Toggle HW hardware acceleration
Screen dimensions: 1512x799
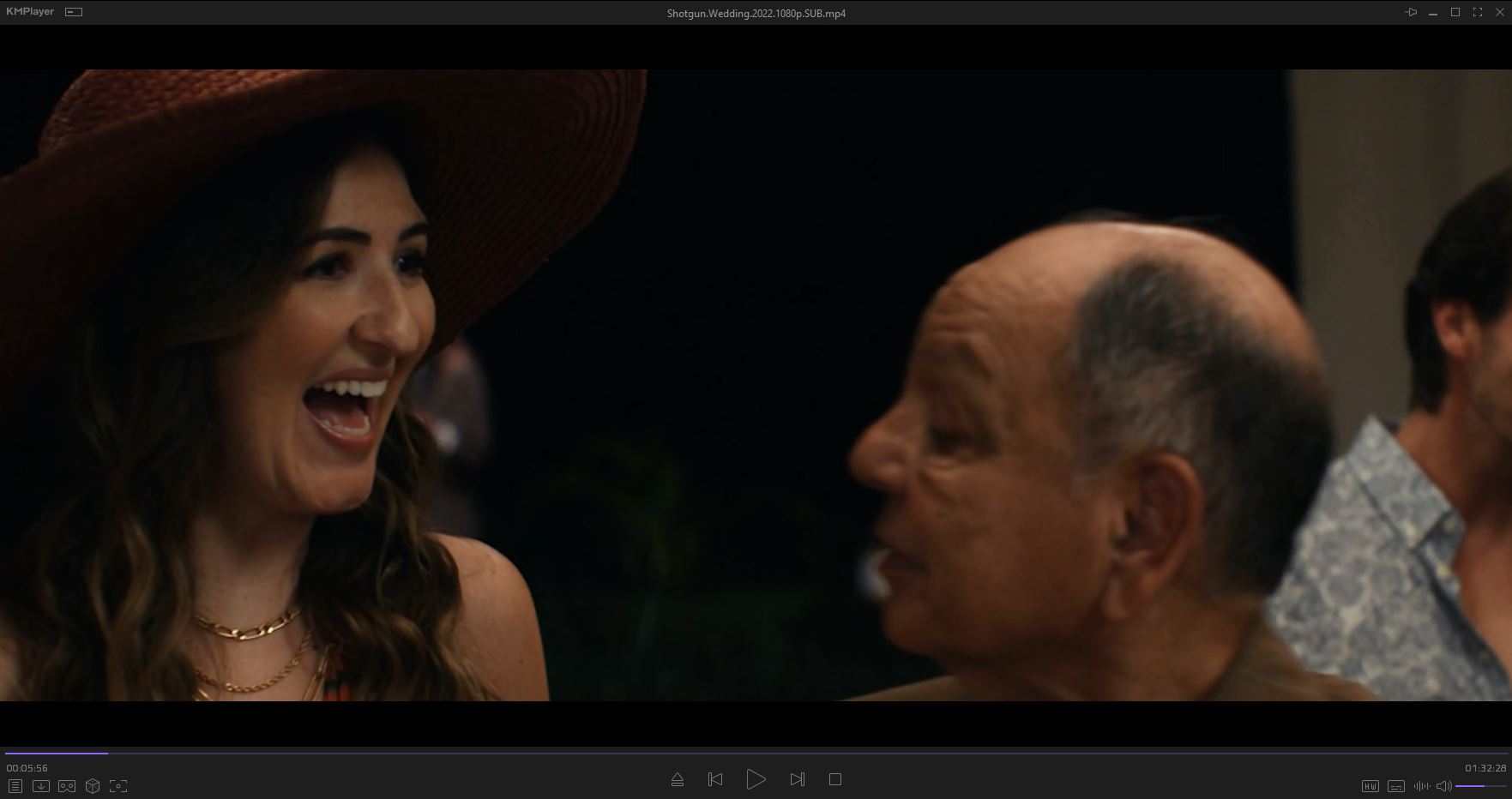[1370, 786]
